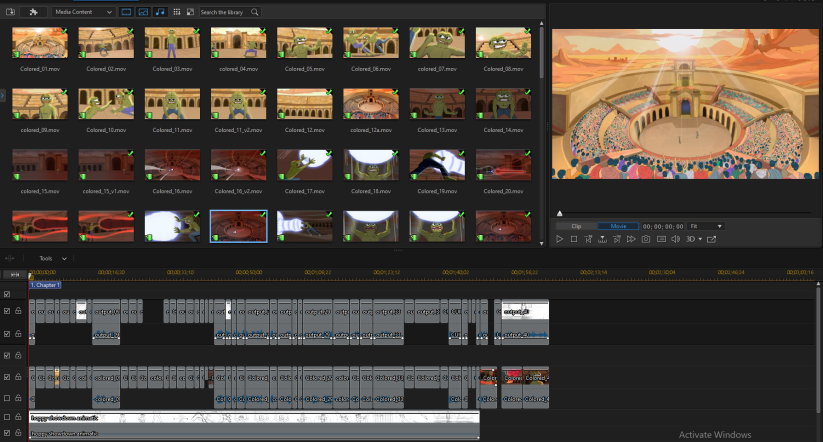
Task: Enable the froggy showdown animatic video track
Action: [7, 417]
